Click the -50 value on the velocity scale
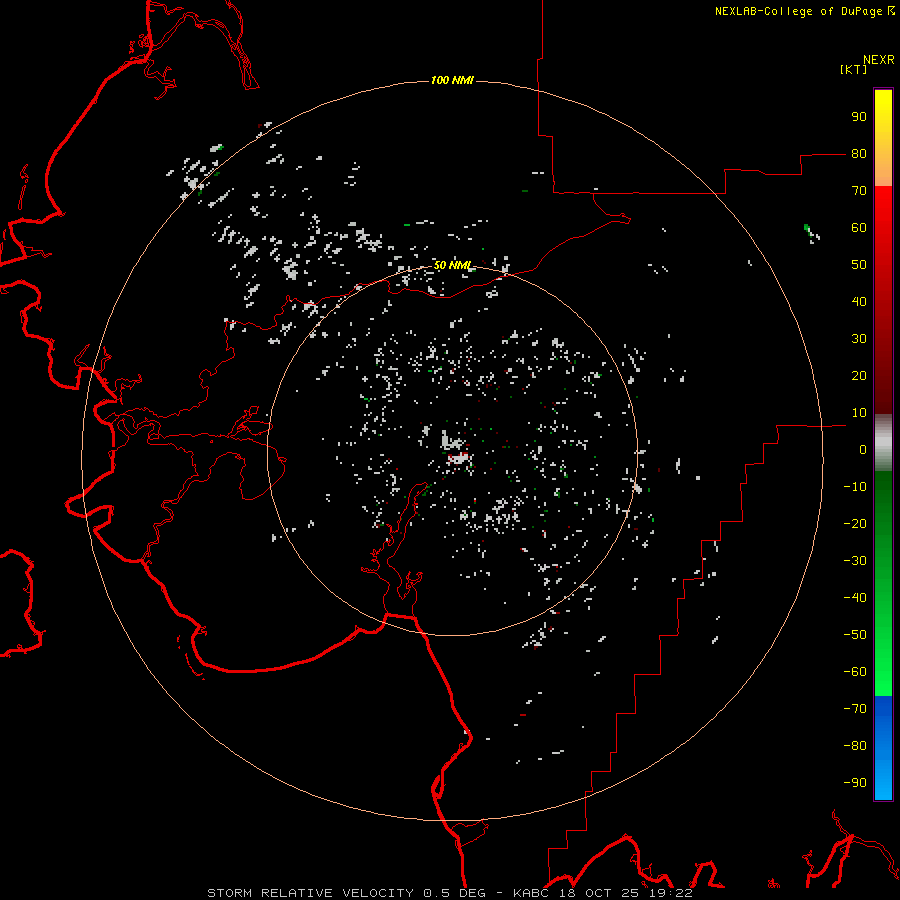900x900 pixels. [x=855, y=635]
